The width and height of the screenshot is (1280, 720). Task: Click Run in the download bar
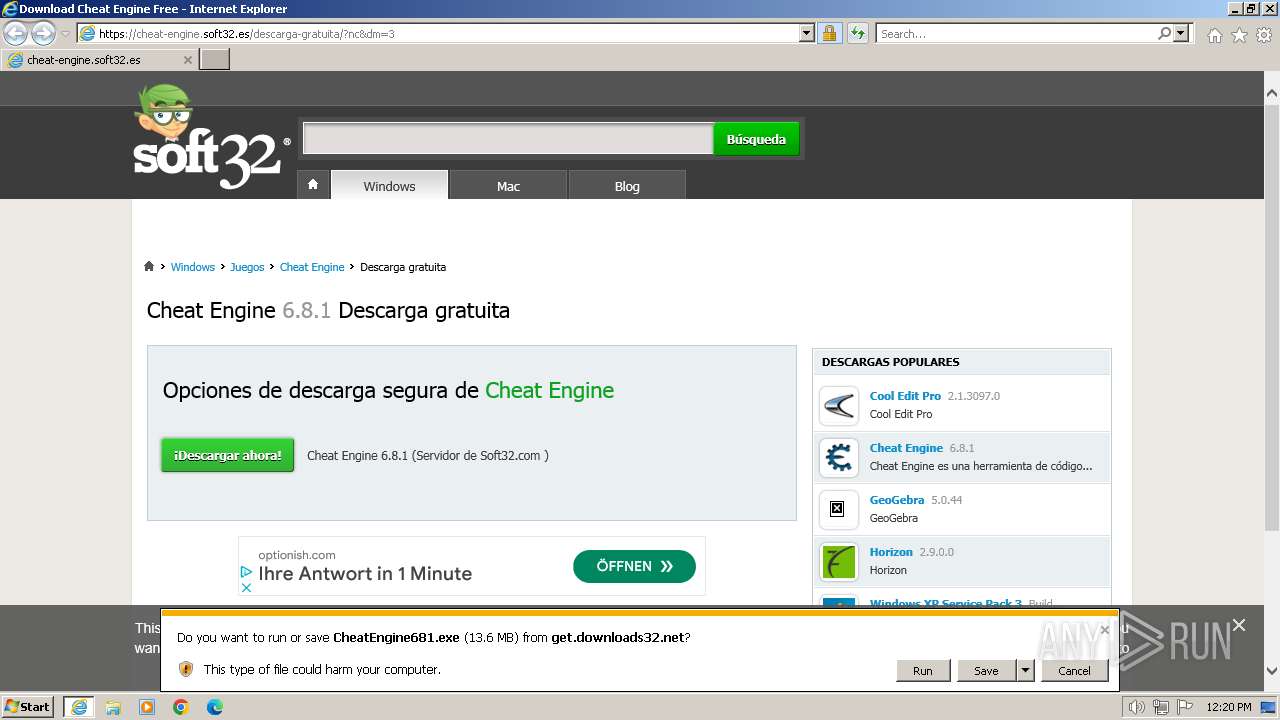[x=922, y=671]
